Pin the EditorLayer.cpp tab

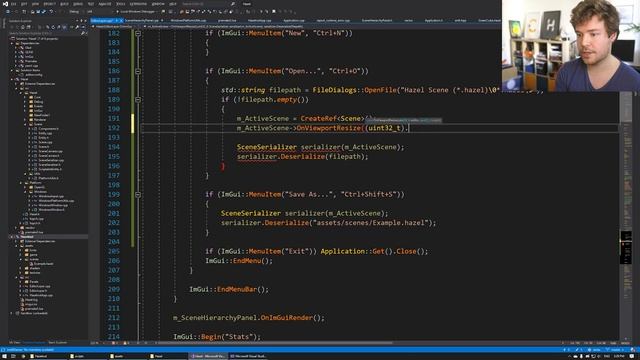(117, 20)
